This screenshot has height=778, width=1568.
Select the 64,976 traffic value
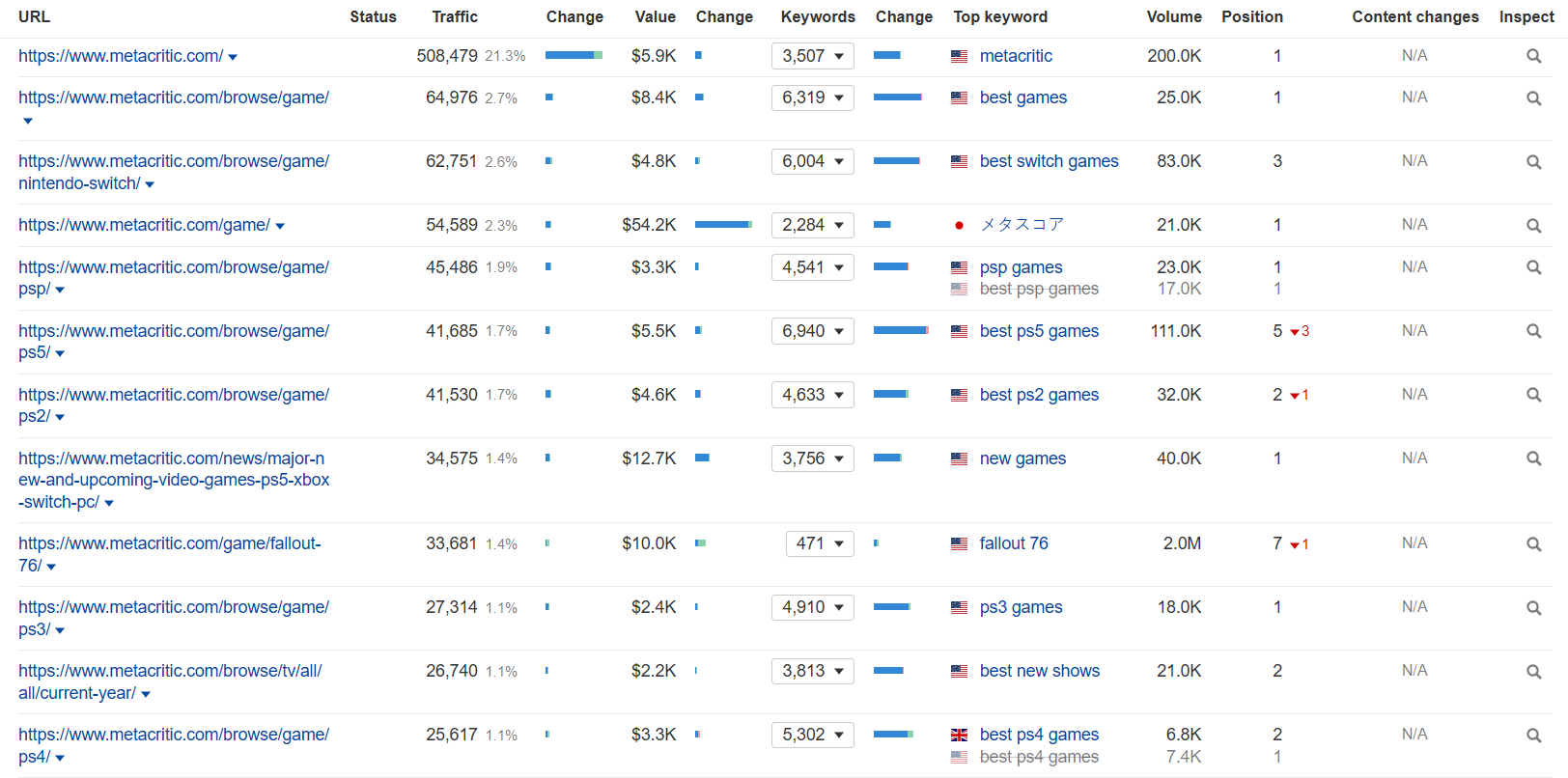click(452, 97)
